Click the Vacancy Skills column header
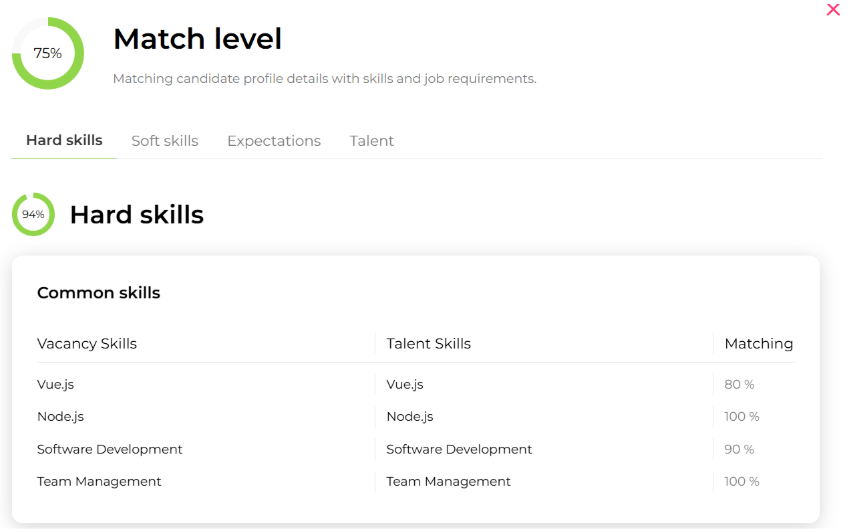 (87, 344)
